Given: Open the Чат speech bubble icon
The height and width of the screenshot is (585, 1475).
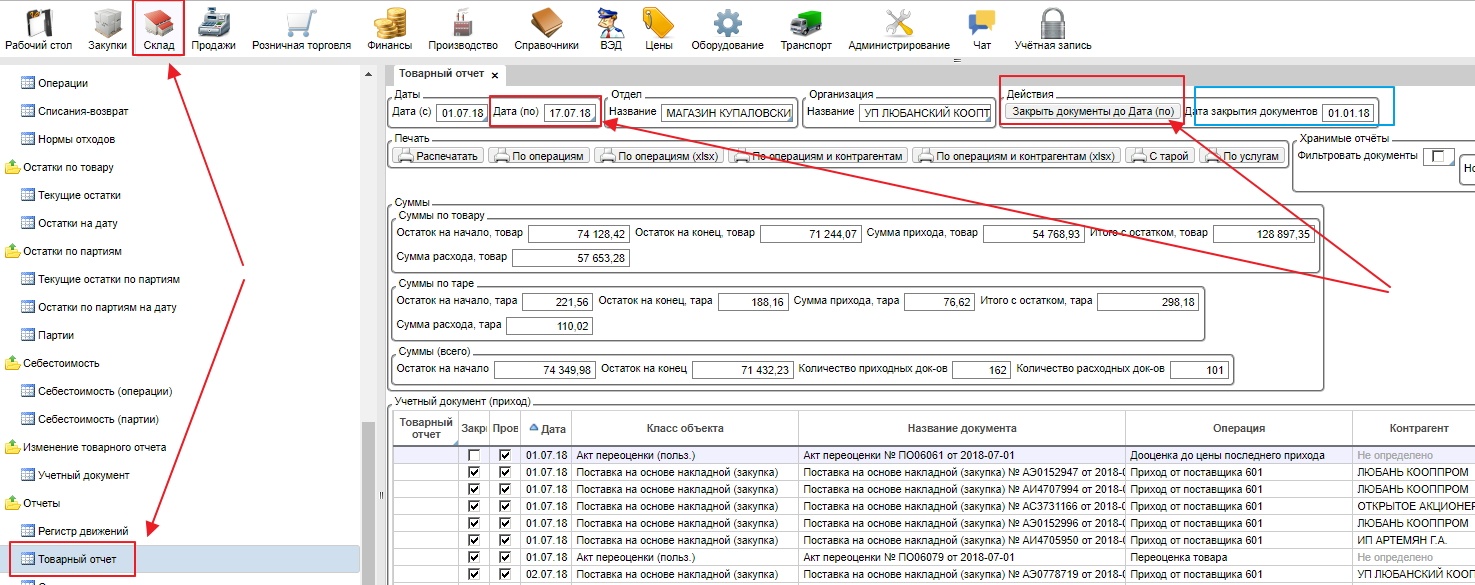Looking at the screenshot, I should point(982,24).
